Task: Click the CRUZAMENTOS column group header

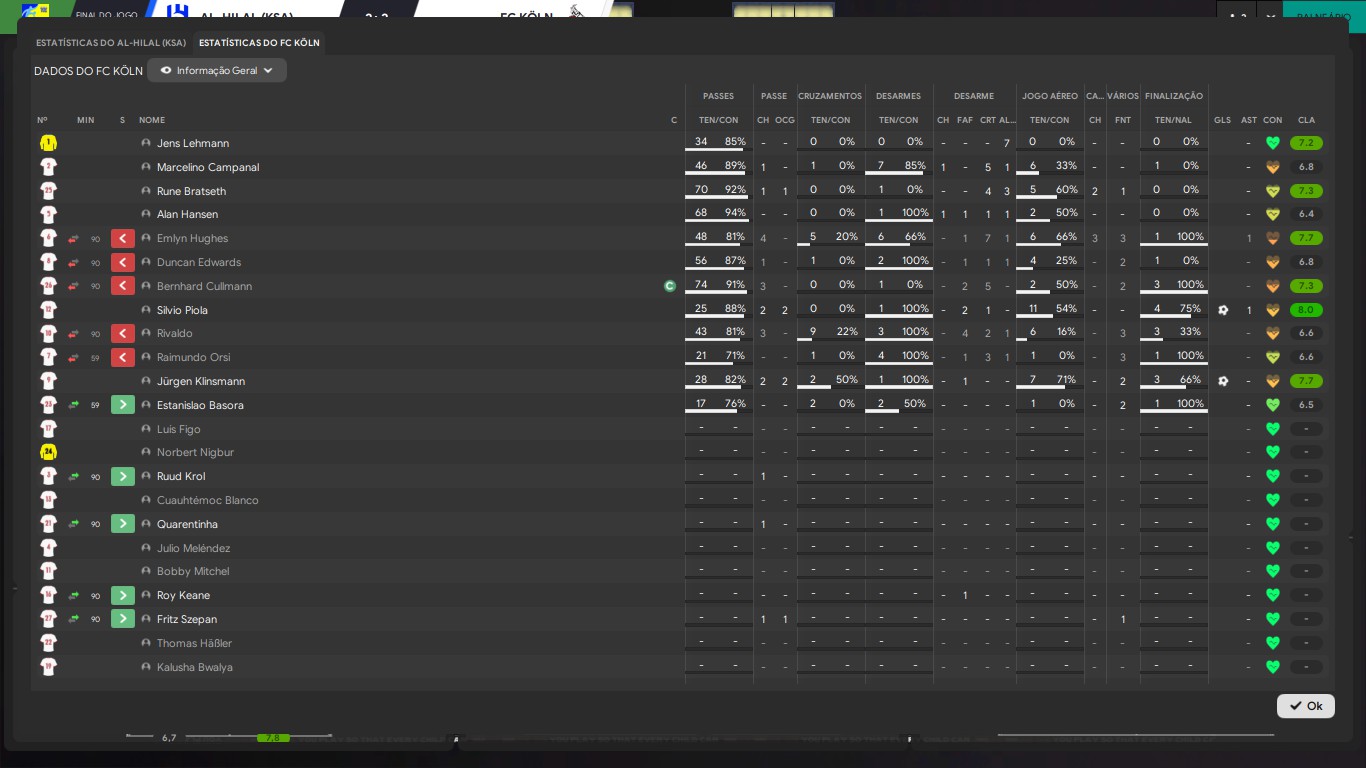Action: 830,96
